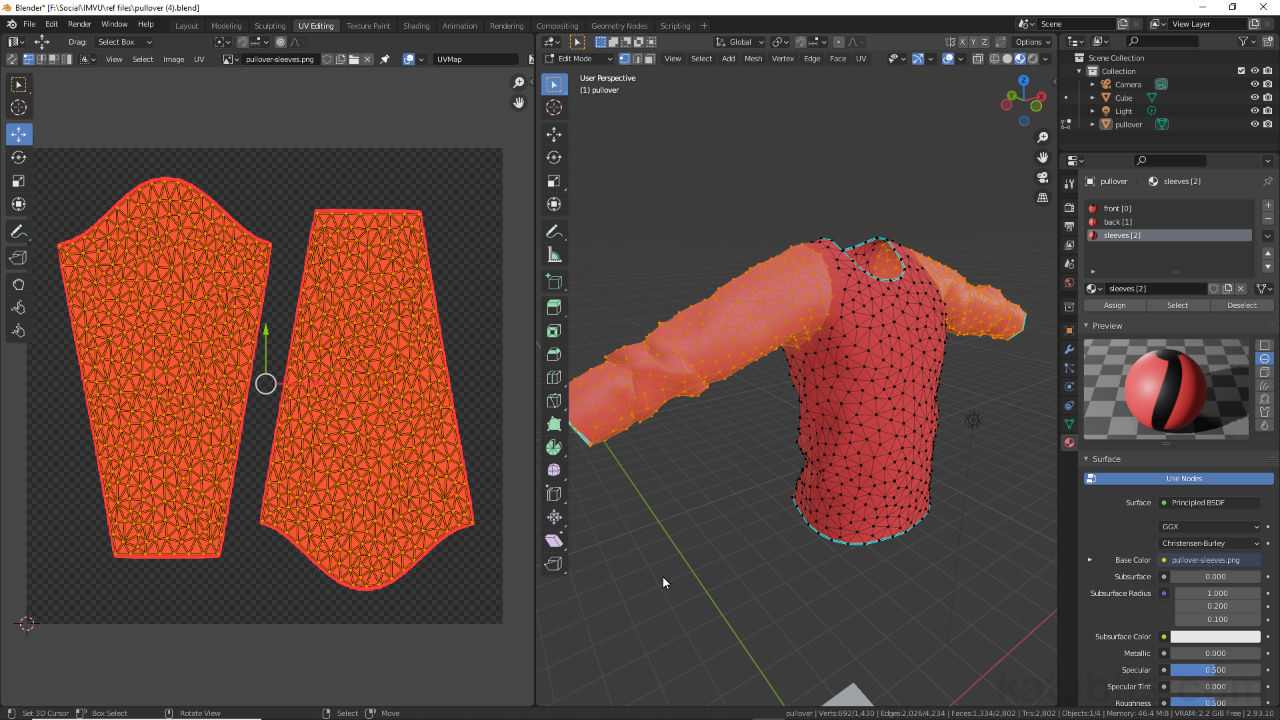Image resolution: width=1280 pixels, height=720 pixels.
Task: Toggle the Use Nodes option
Action: click(1183, 479)
